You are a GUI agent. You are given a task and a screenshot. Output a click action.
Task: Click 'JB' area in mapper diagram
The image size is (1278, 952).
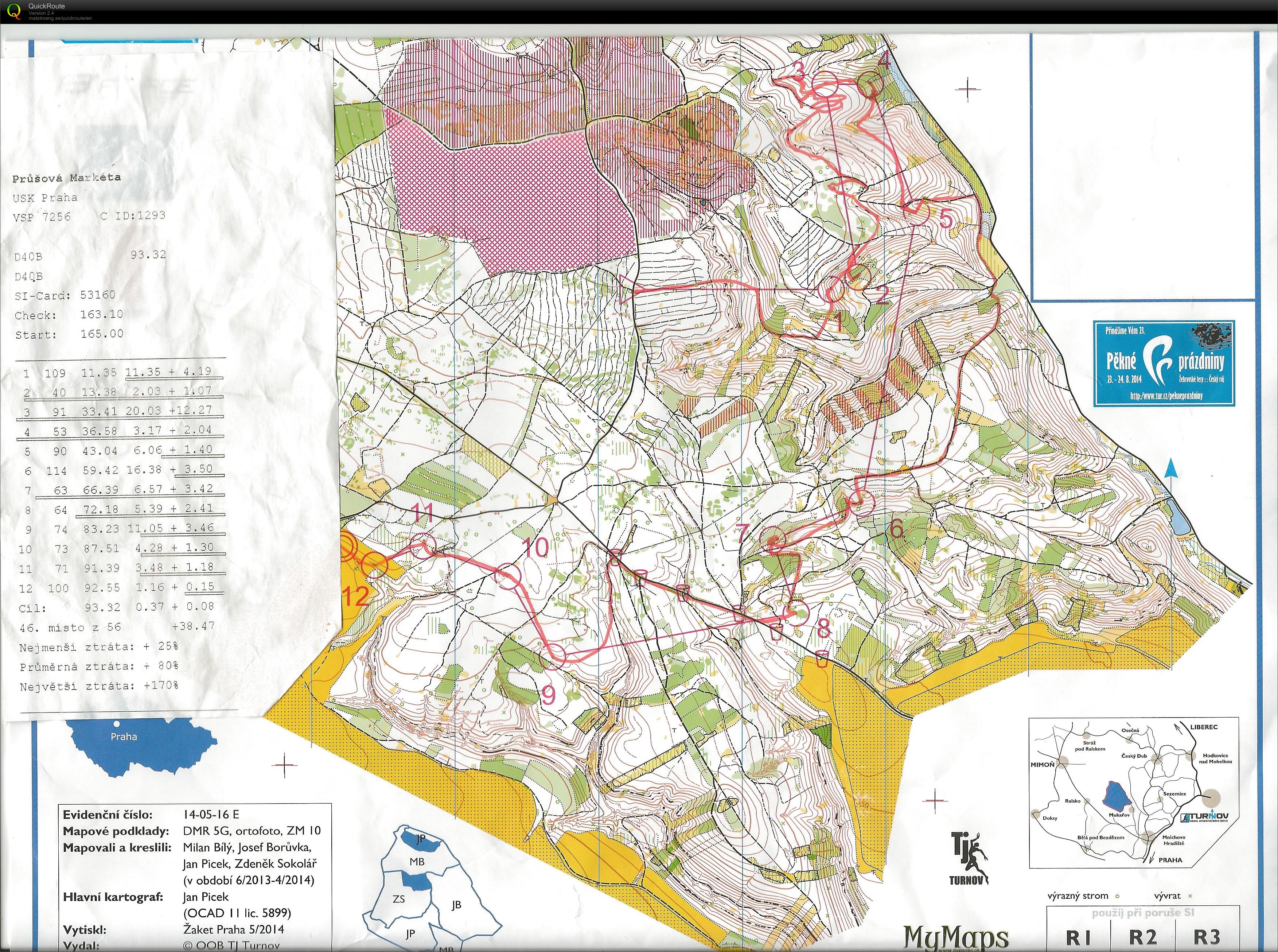tap(456, 905)
